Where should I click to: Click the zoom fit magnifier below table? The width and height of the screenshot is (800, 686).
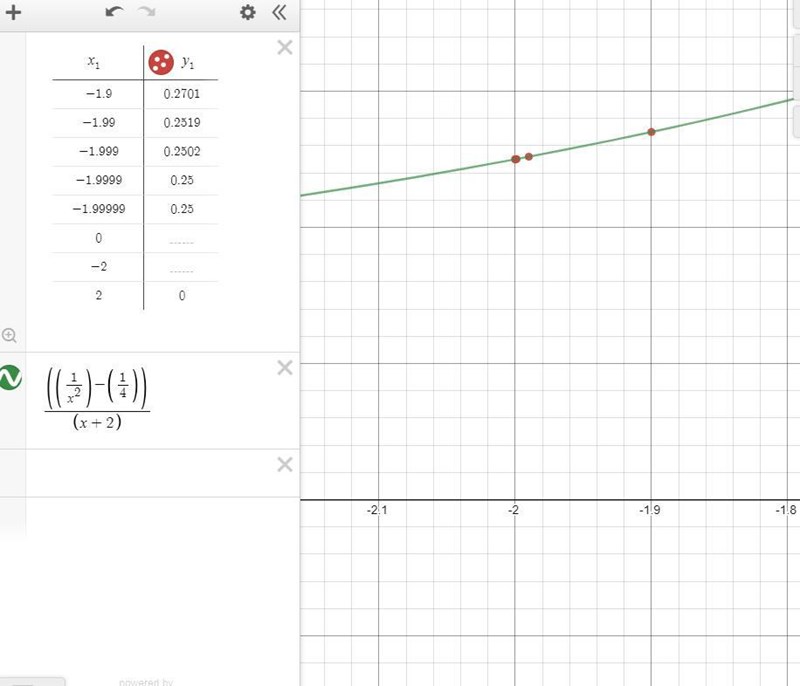click(x=10, y=335)
